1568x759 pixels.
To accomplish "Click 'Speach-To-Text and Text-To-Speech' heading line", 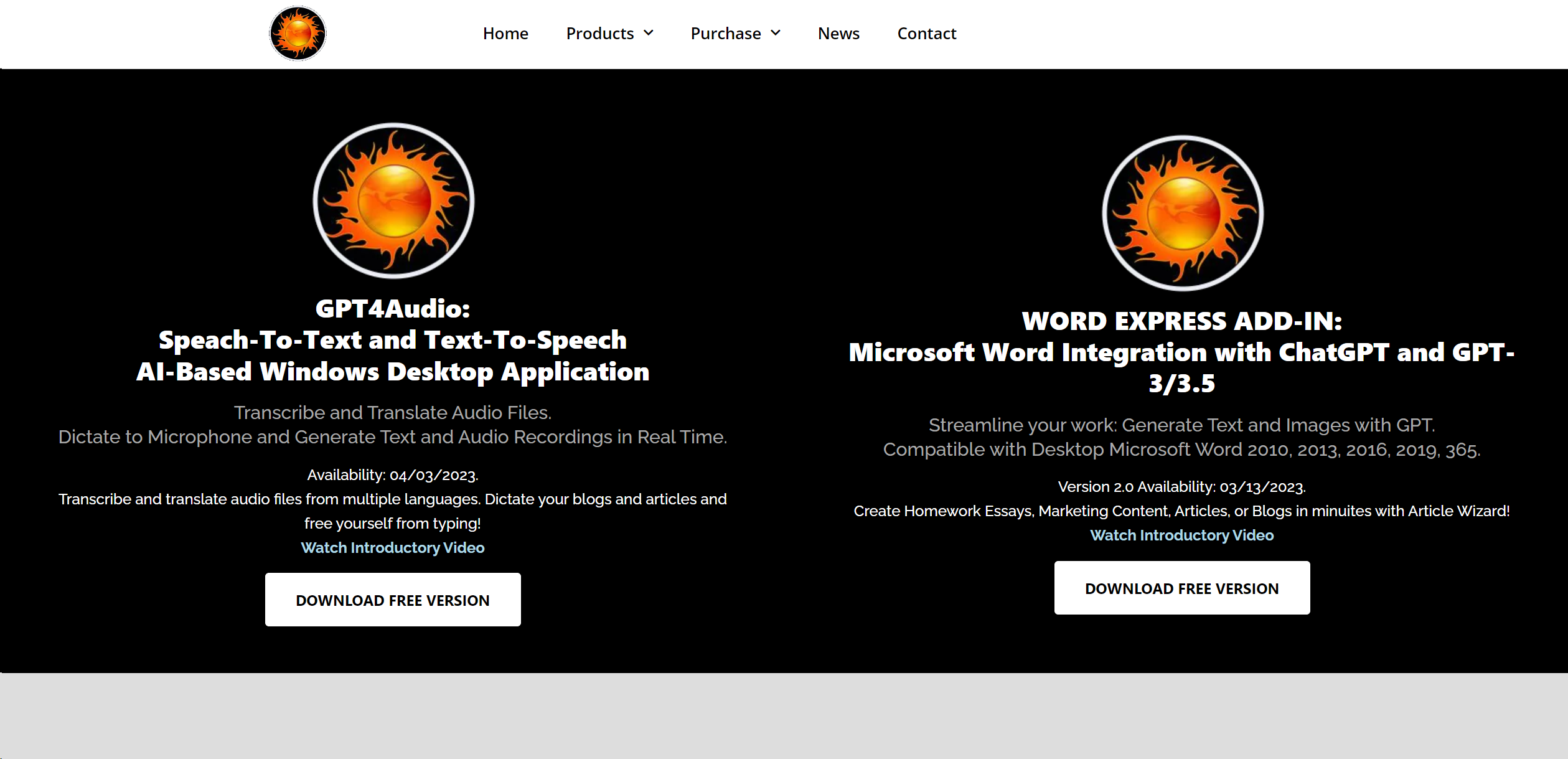I will [393, 340].
